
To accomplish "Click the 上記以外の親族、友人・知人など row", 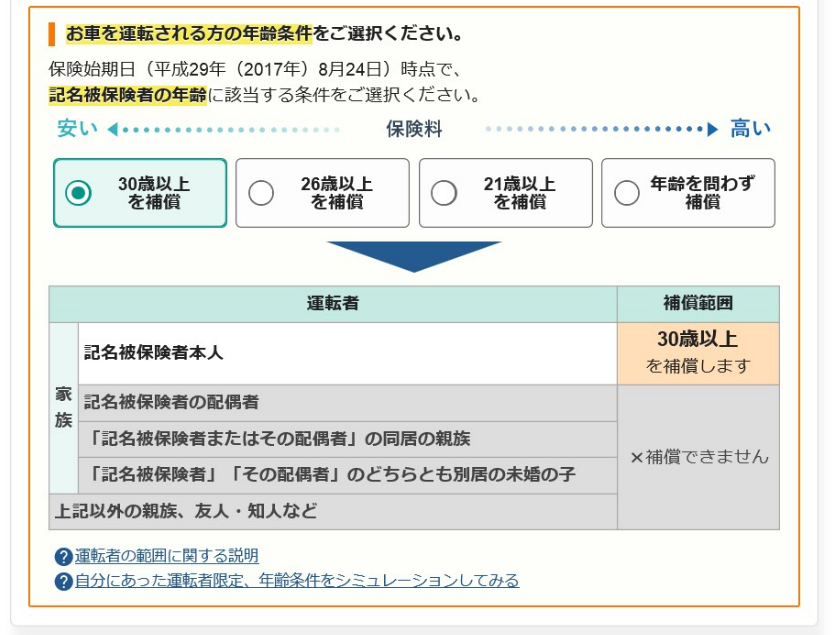I will (333, 512).
